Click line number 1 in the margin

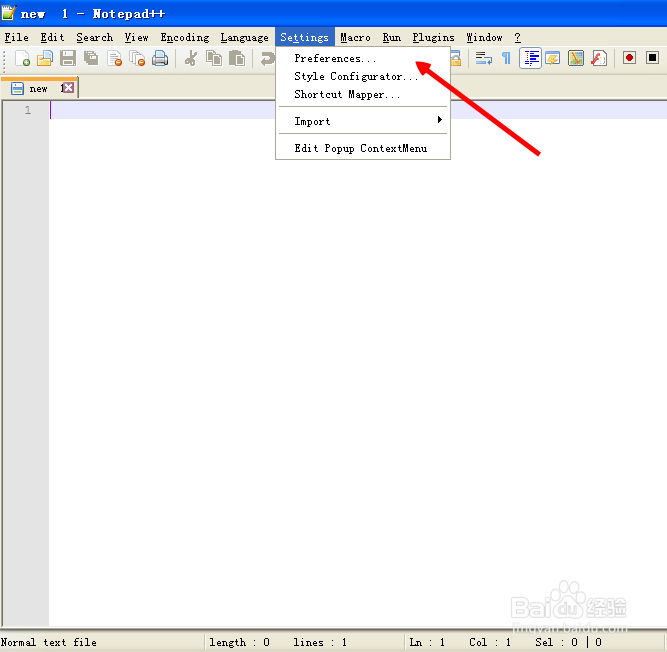point(28,110)
